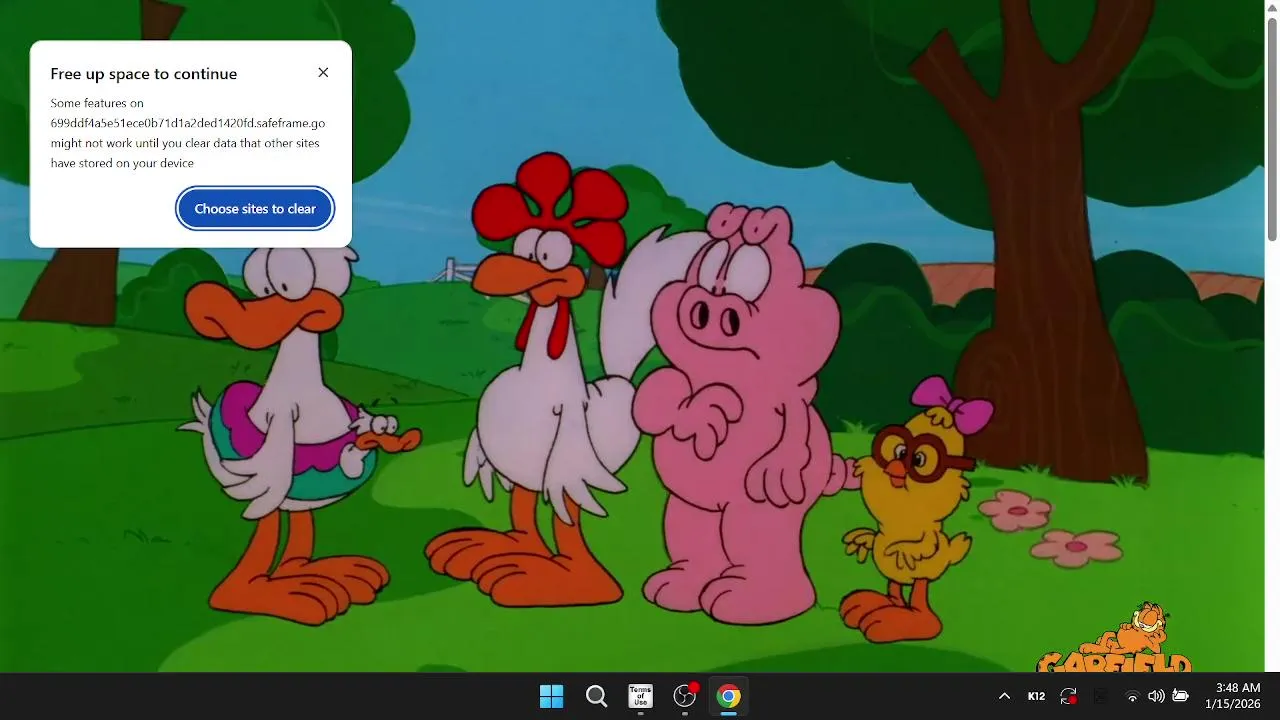1280x720 pixels.
Task: Open the clock showing 3:48 AM
Action: point(1238,688)
